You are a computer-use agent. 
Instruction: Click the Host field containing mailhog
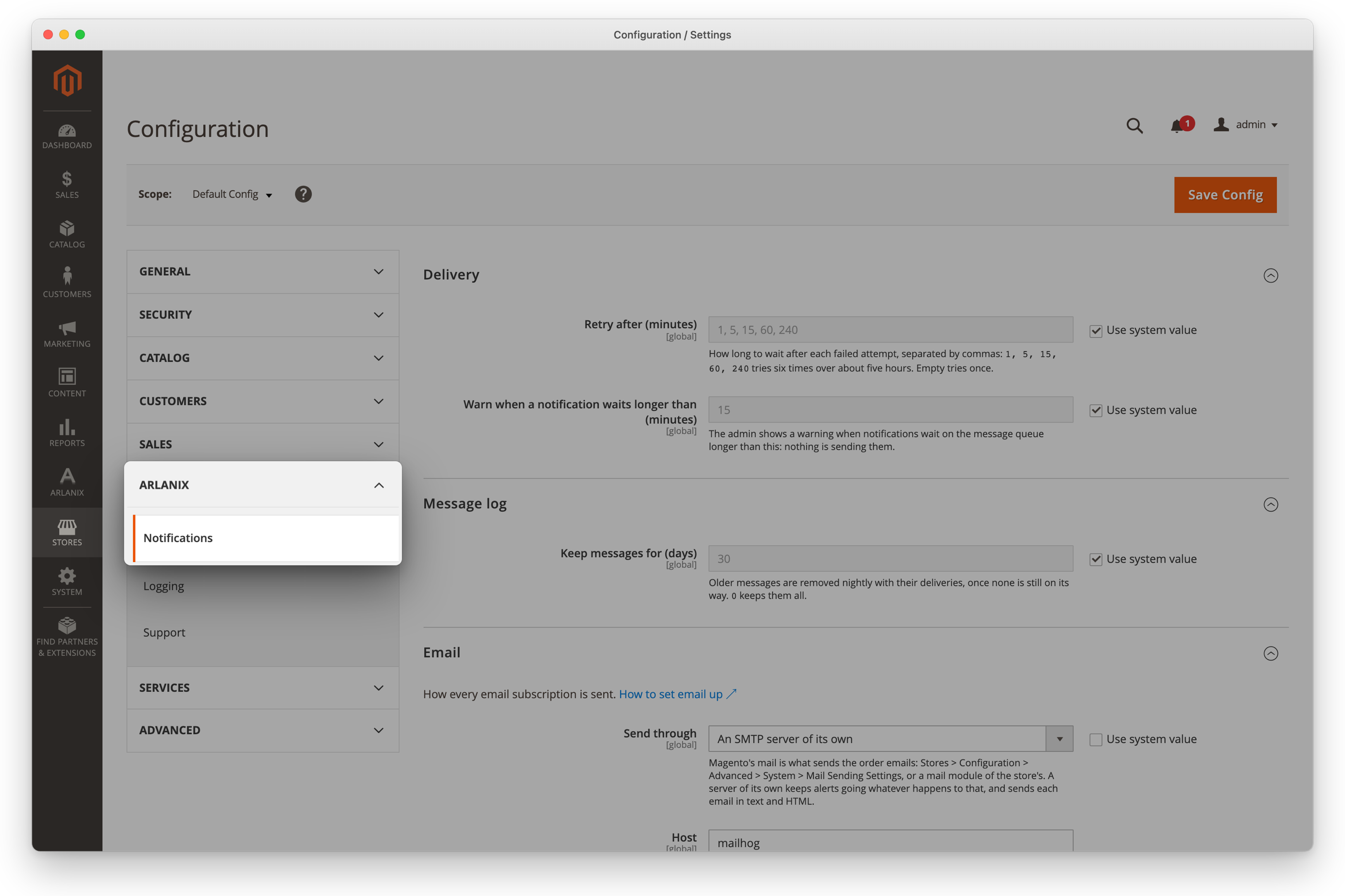point(890,841)
